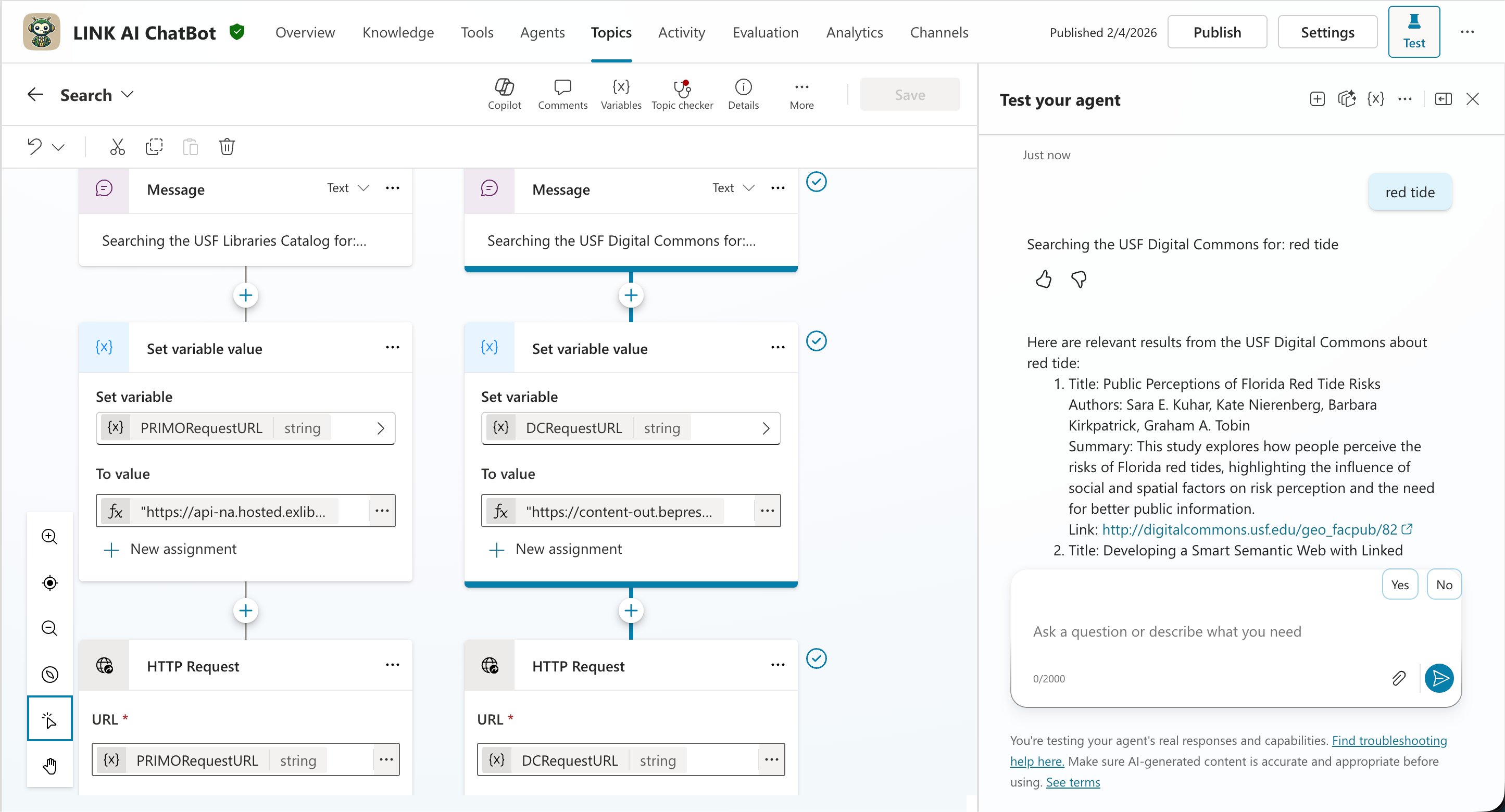Viewport: 1505px width, 812px height.
Task: Click the No suggested reply
Action: (x=1444, y=585)
